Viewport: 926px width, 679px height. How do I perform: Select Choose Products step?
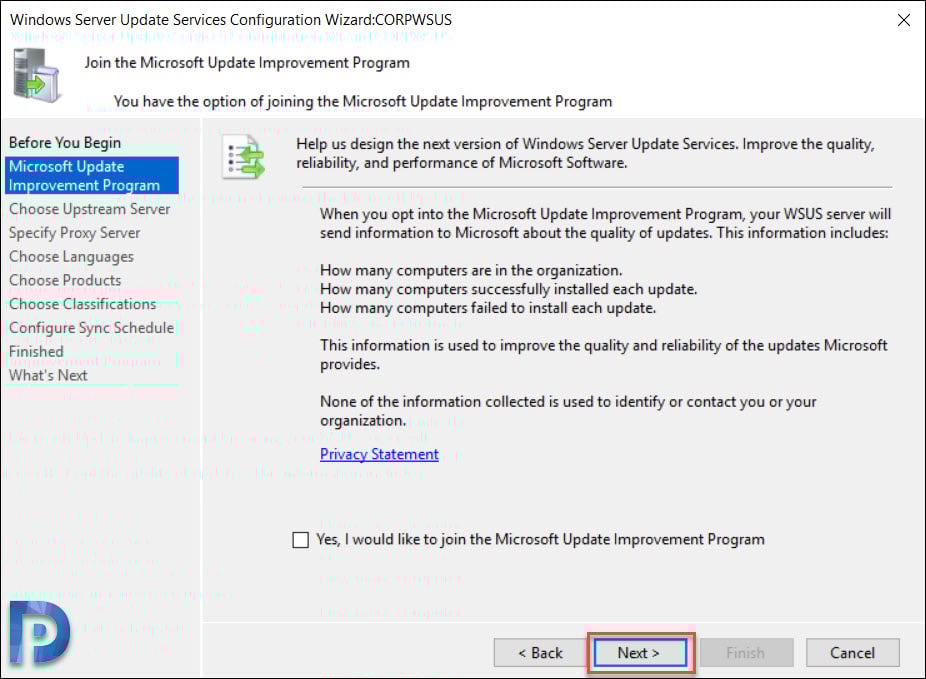(x=65, y=280)
